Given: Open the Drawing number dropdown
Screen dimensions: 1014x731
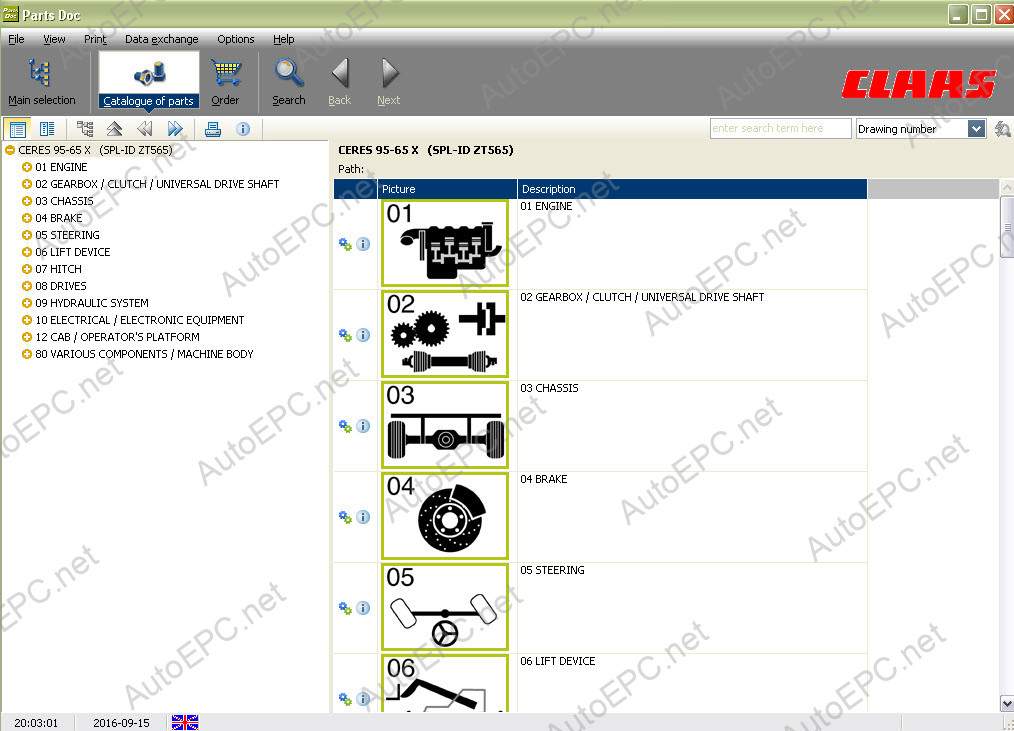Looking at the screenshot, I should point(976,129).
